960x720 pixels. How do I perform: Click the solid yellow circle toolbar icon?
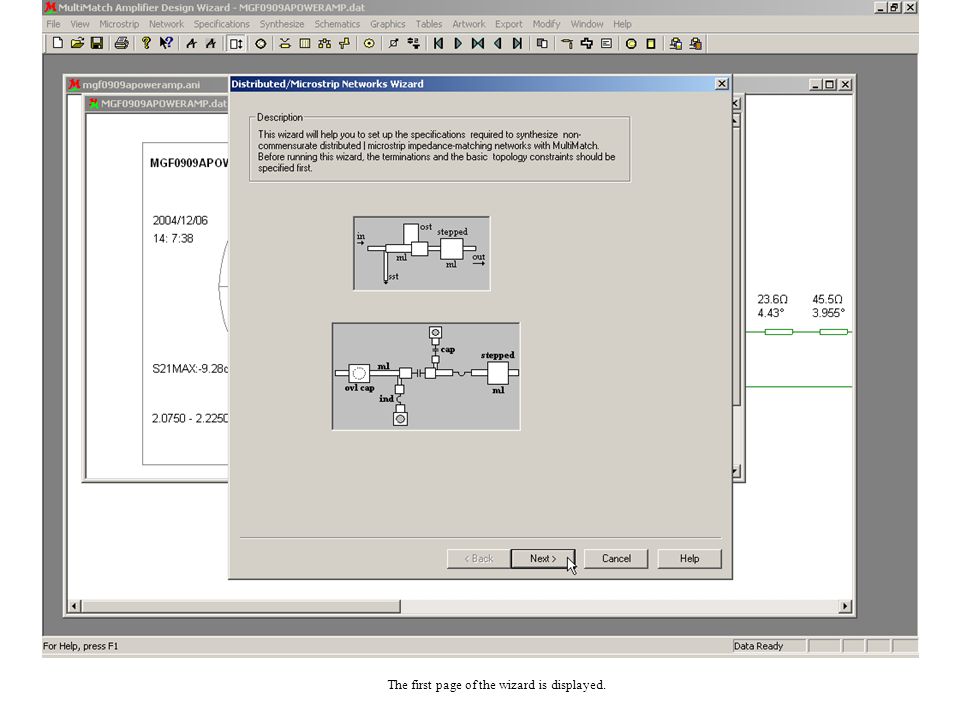pos(631,43)
